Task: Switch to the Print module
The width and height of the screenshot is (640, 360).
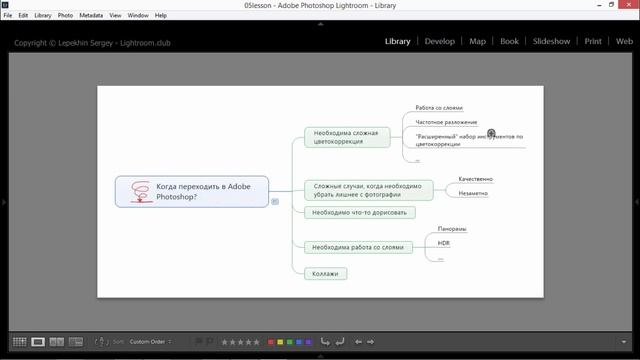Action: point(593,41)
